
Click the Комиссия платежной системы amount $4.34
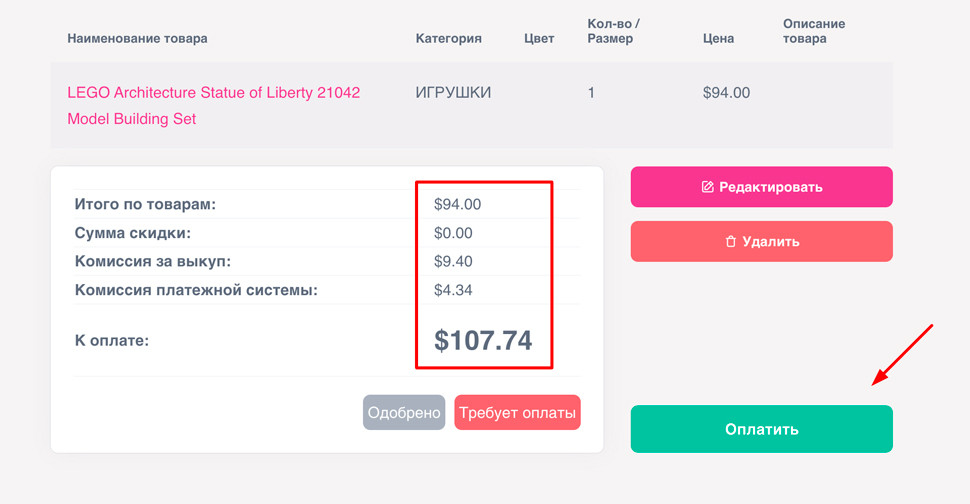click(x=453, y=290)
